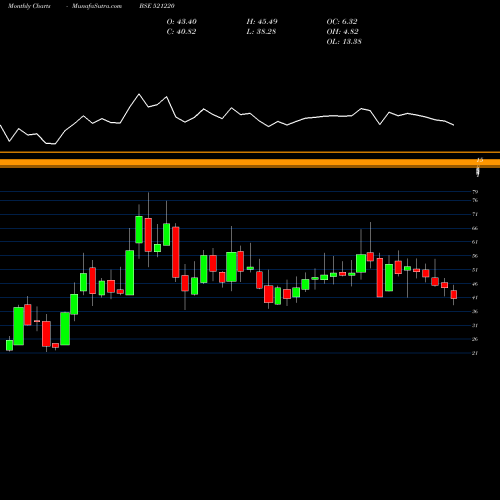
Task: Click price axis label 71
Action: [x=475, y=214]
